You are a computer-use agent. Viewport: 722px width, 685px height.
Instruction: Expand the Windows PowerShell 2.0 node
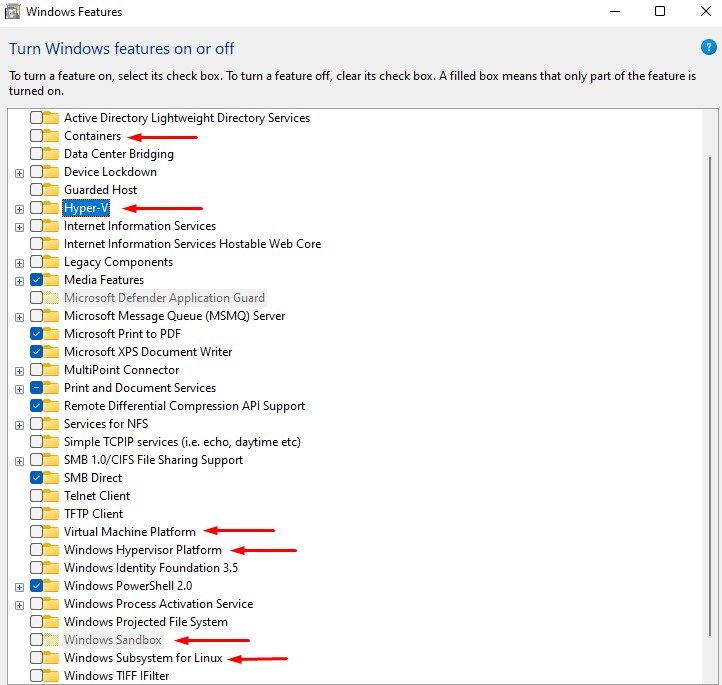click(19, 587)
